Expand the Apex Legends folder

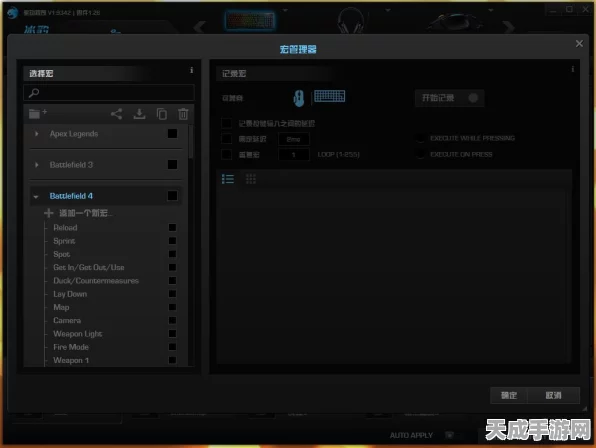(36, 134)
